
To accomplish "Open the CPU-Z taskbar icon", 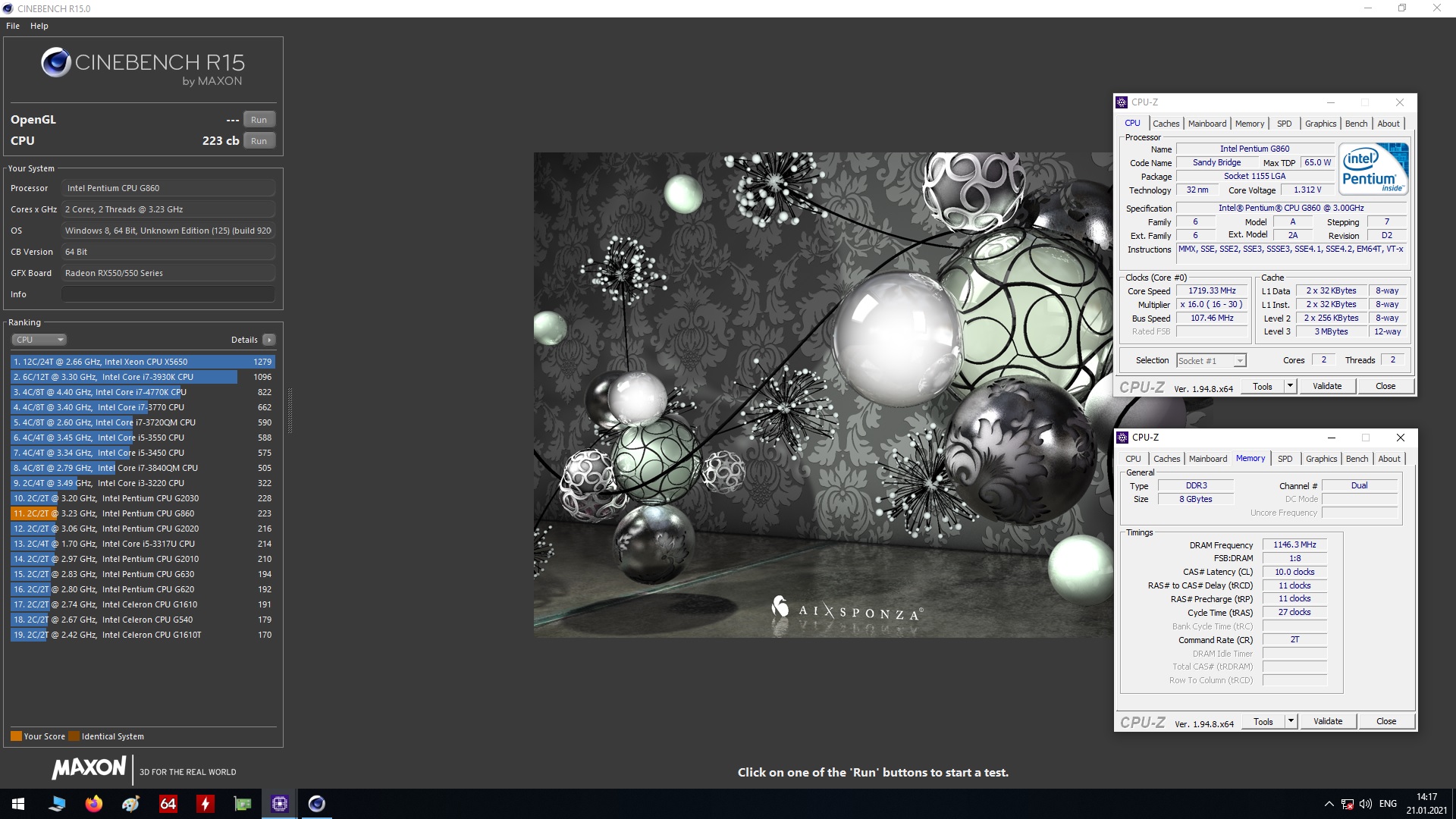I will [x=280, y=804].
